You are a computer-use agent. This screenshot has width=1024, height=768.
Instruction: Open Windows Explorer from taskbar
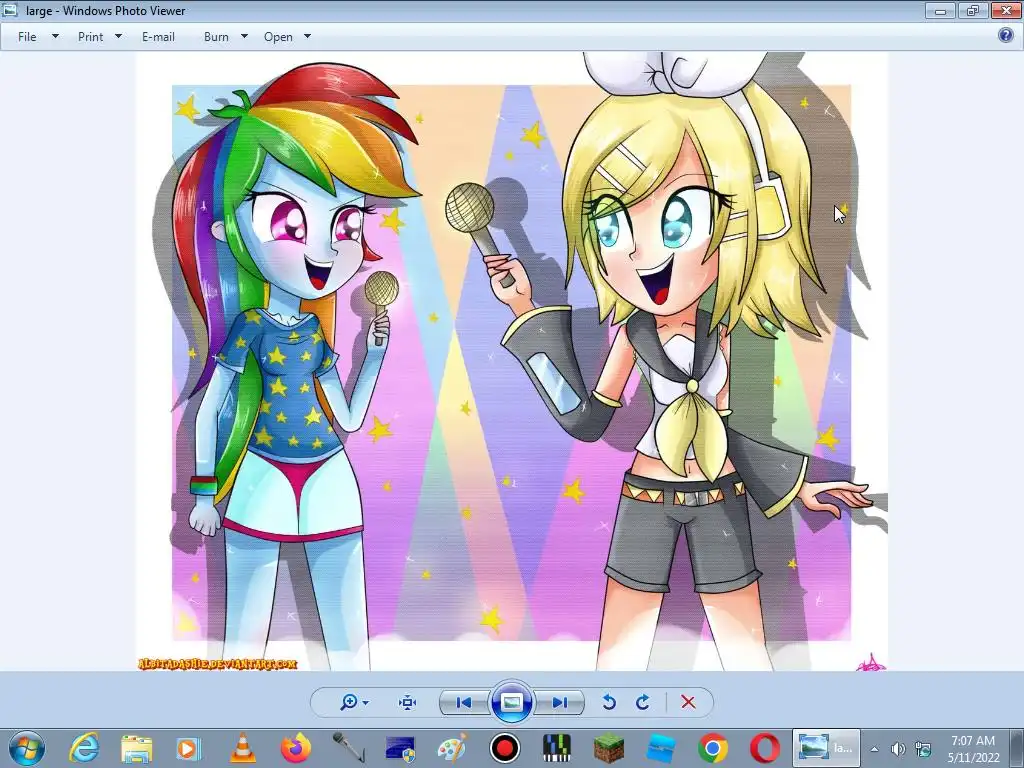tap(136, 748)
